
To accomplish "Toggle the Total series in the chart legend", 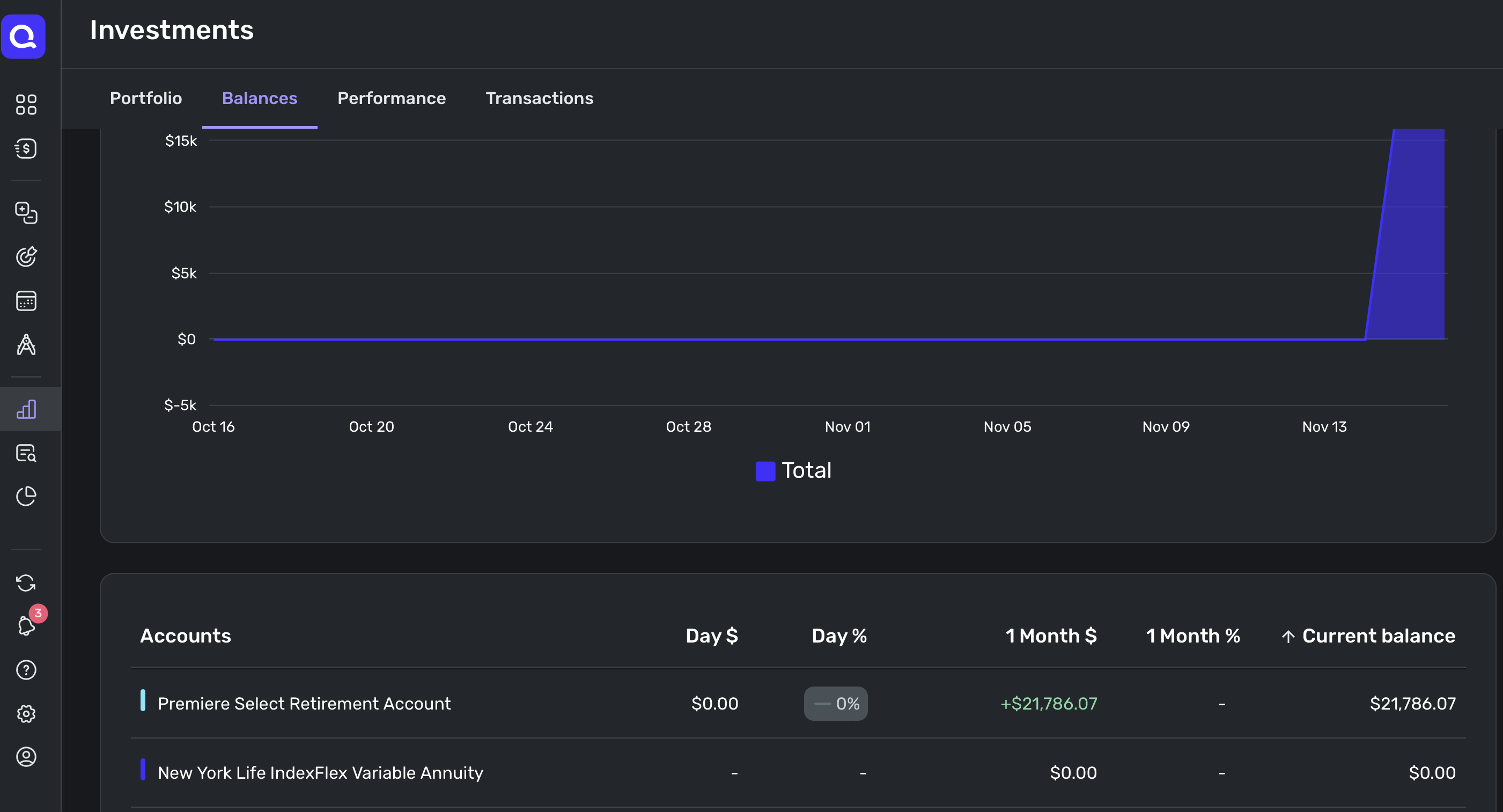I will coord(793,470).
